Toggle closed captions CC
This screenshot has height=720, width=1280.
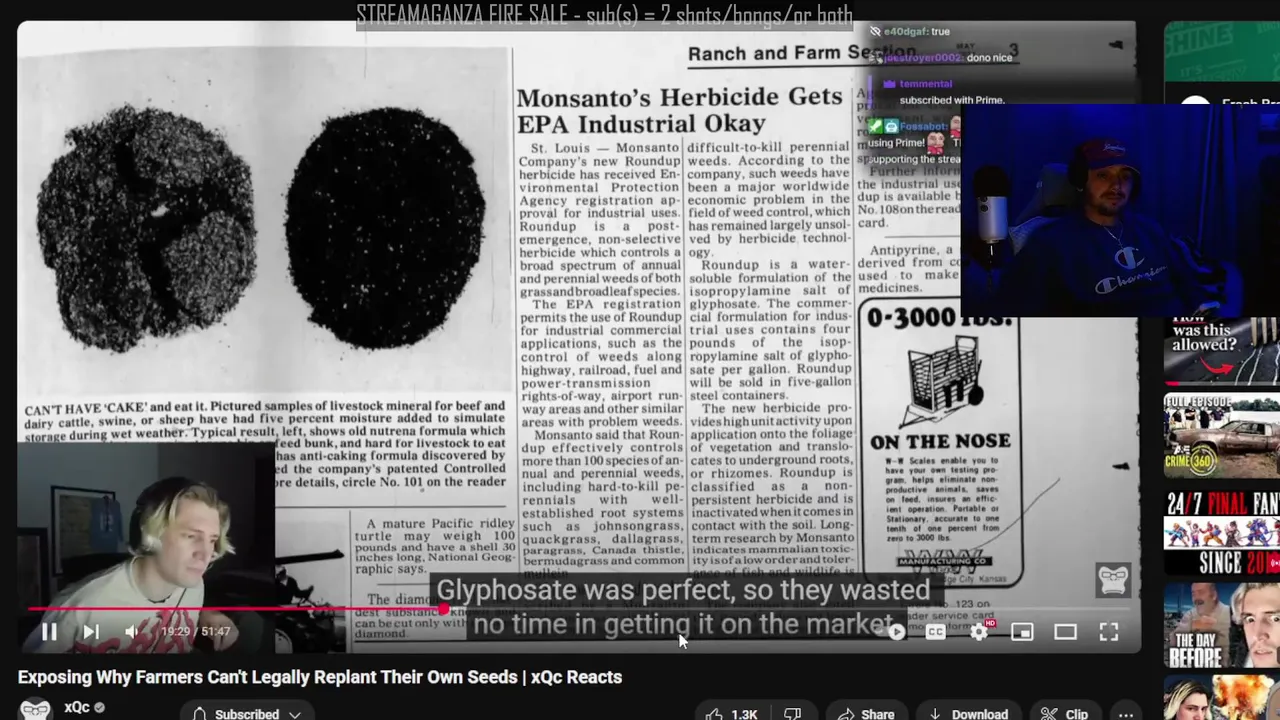(x=936, y=631)
